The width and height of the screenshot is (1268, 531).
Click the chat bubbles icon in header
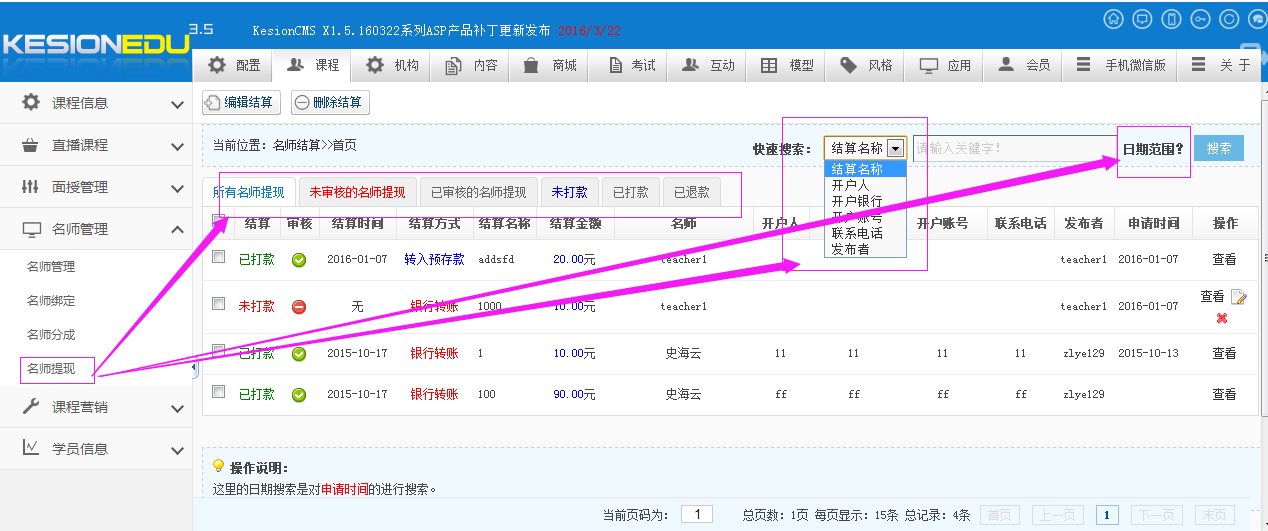(1256, 19)
